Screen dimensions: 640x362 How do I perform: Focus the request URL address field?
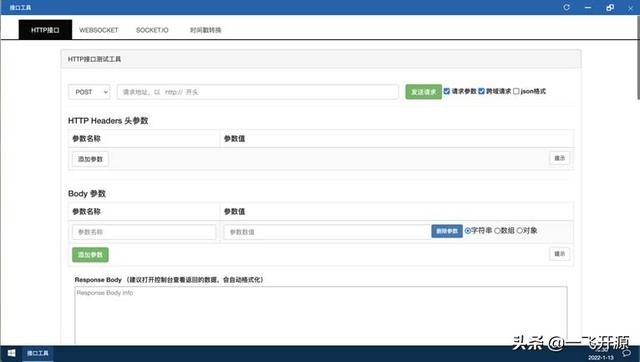[258, 92]
